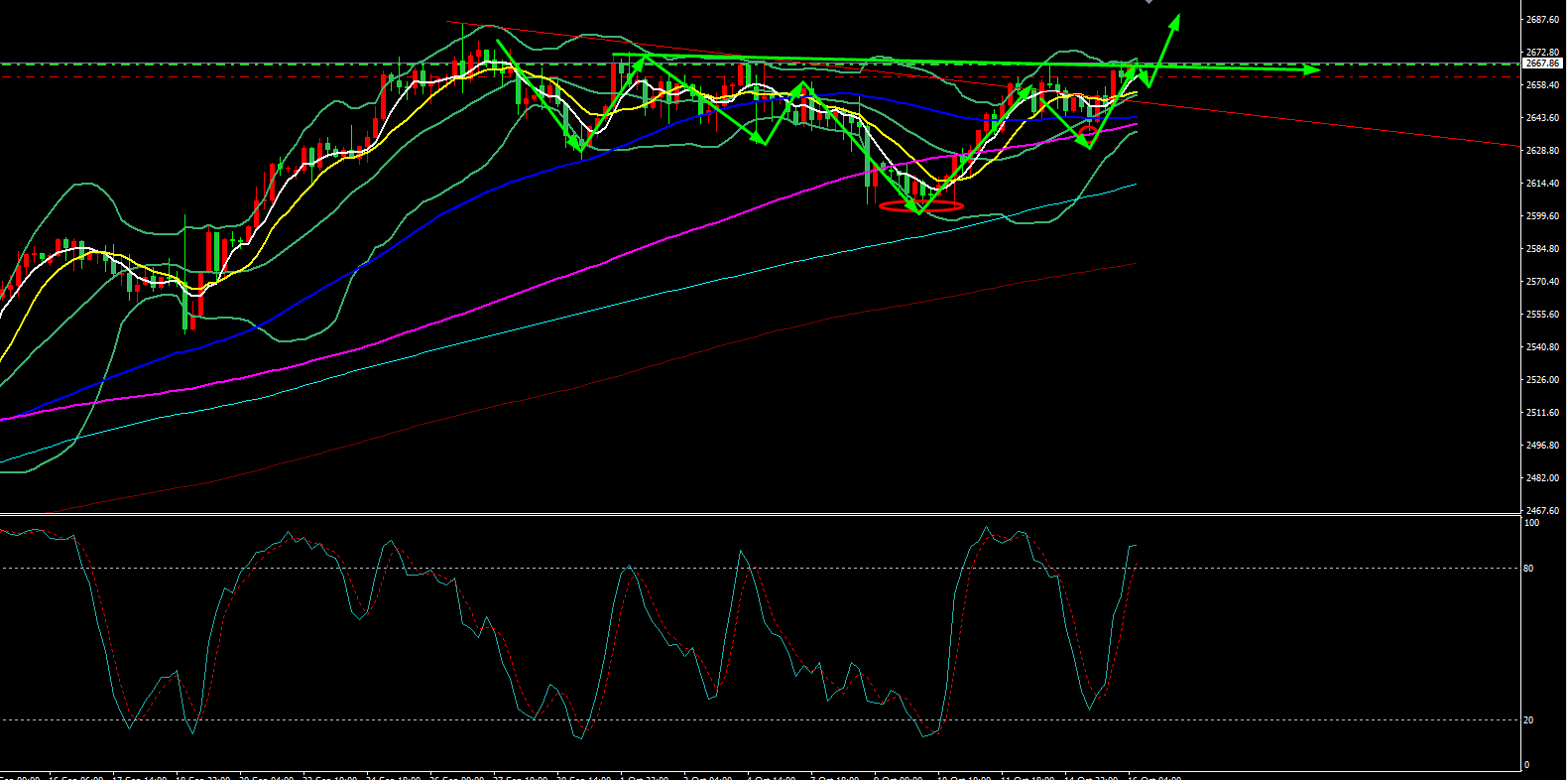Click the 2482.00 price axis label
The image size is (1568, 780).
(x=1541, y=478)
